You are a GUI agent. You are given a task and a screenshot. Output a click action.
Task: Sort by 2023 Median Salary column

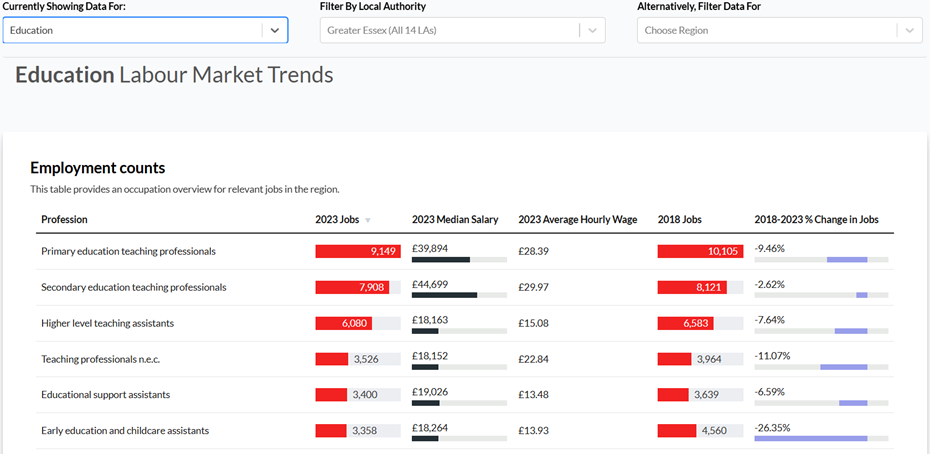(455, 219)
